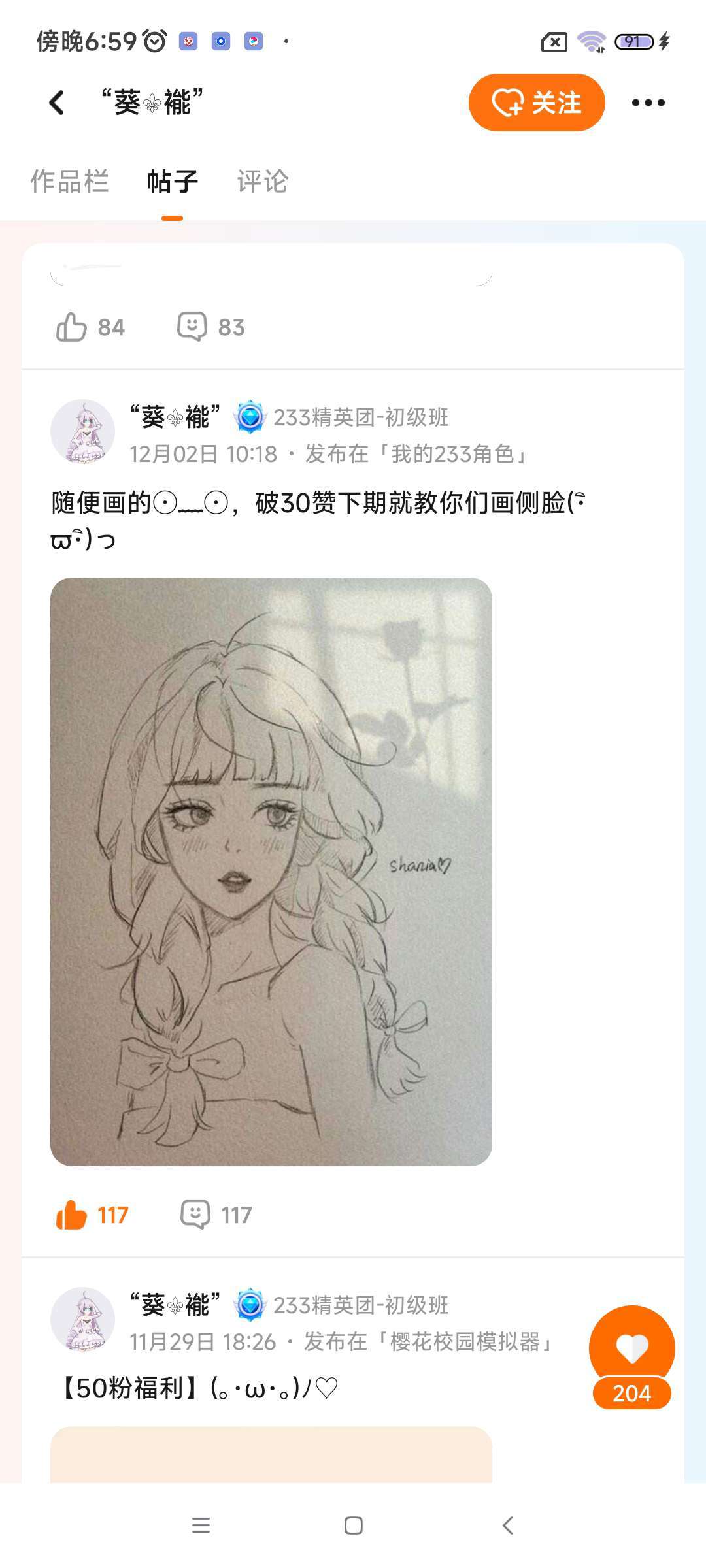Select the 帖子 tab
706x1568 pixels.
click(173, 182)
